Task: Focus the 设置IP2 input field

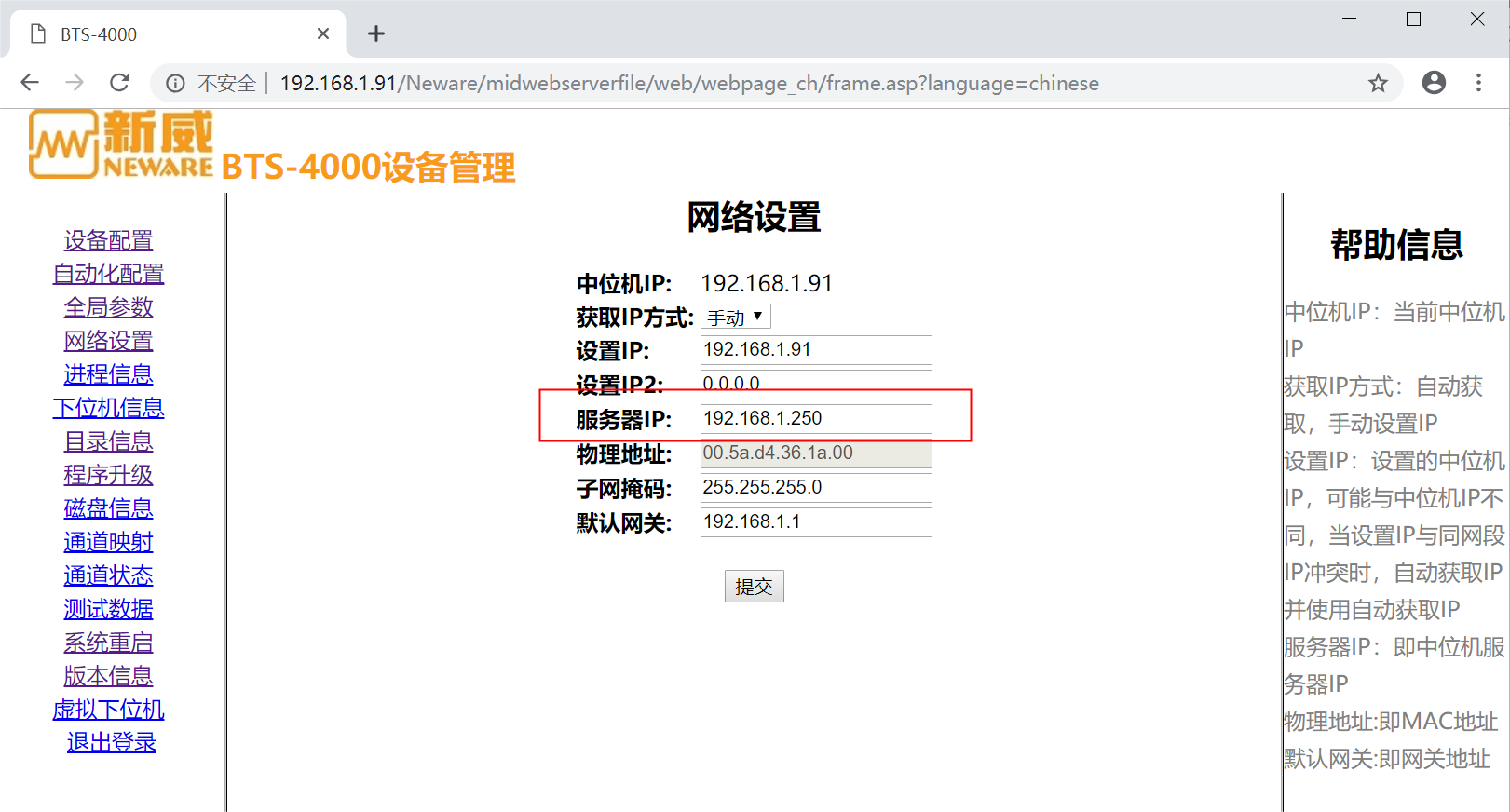Action: pos(816,384)
